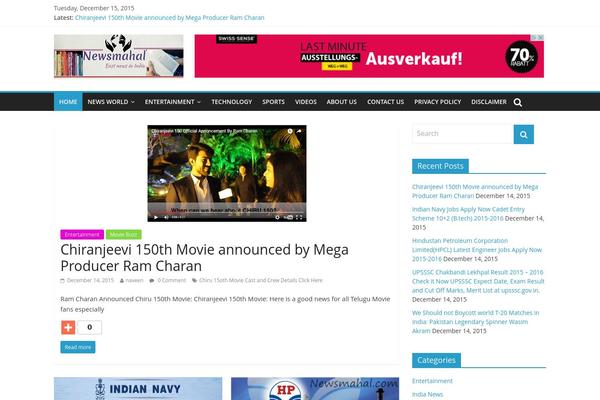This screenshot has height=400, width=600.
Task: Open Disclaimer page
Action: (x=489, y=102)
